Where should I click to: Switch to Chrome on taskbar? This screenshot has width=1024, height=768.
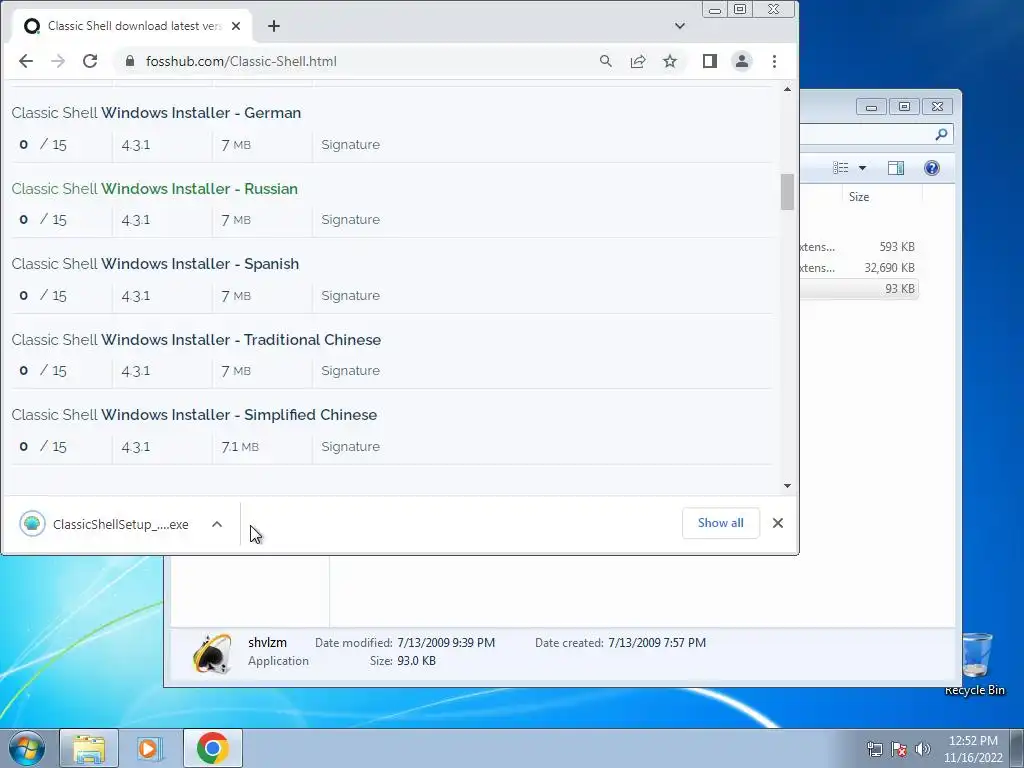[x=212, y=748]
